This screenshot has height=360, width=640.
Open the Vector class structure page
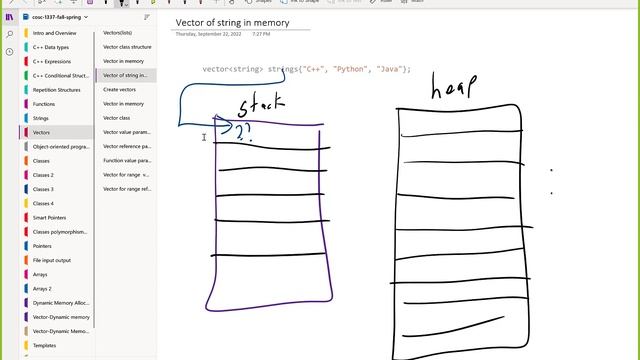[126, 47]
